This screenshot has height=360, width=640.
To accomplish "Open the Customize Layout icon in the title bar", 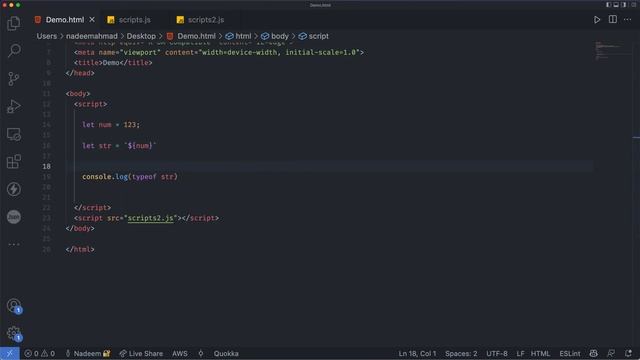I will [x=633, y=5].
